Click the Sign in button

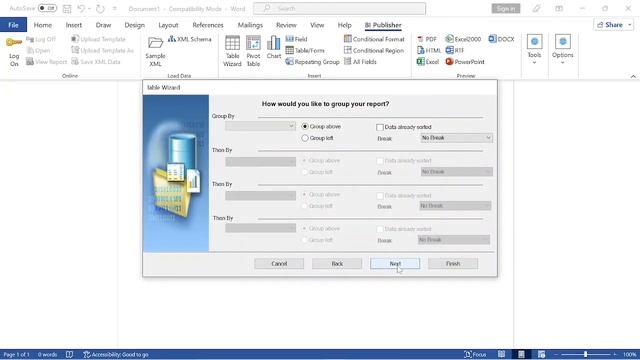click(506, 9)
